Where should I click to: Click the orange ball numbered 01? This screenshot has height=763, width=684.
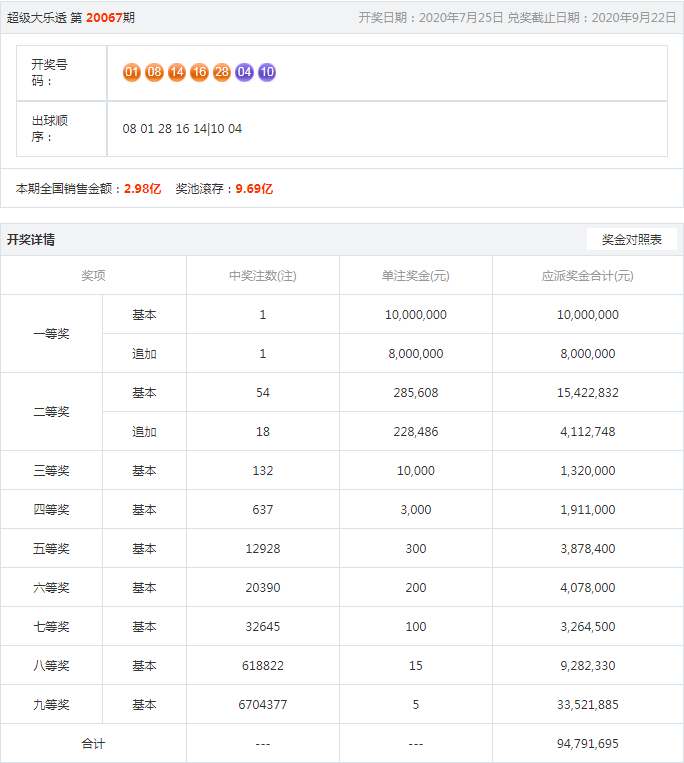coord(132,72)
